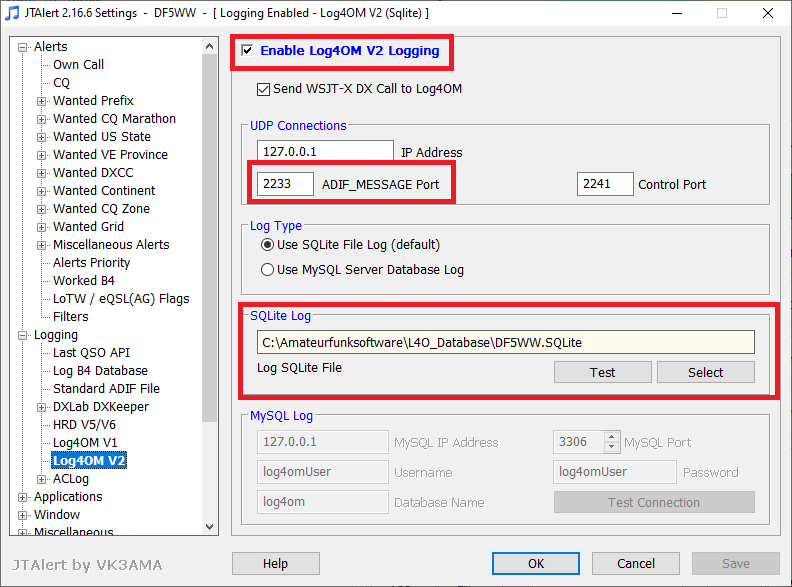Click settings tree scrollbar down arrow
The image size is (792, 587).
210,526
